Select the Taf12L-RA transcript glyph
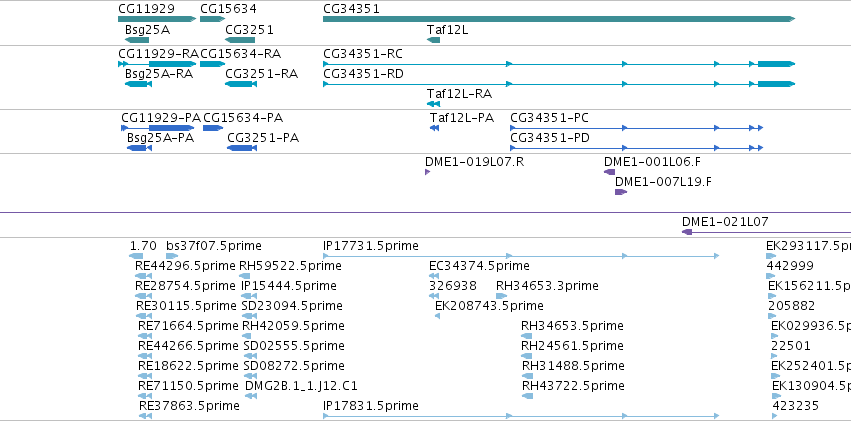 point(434,104)
